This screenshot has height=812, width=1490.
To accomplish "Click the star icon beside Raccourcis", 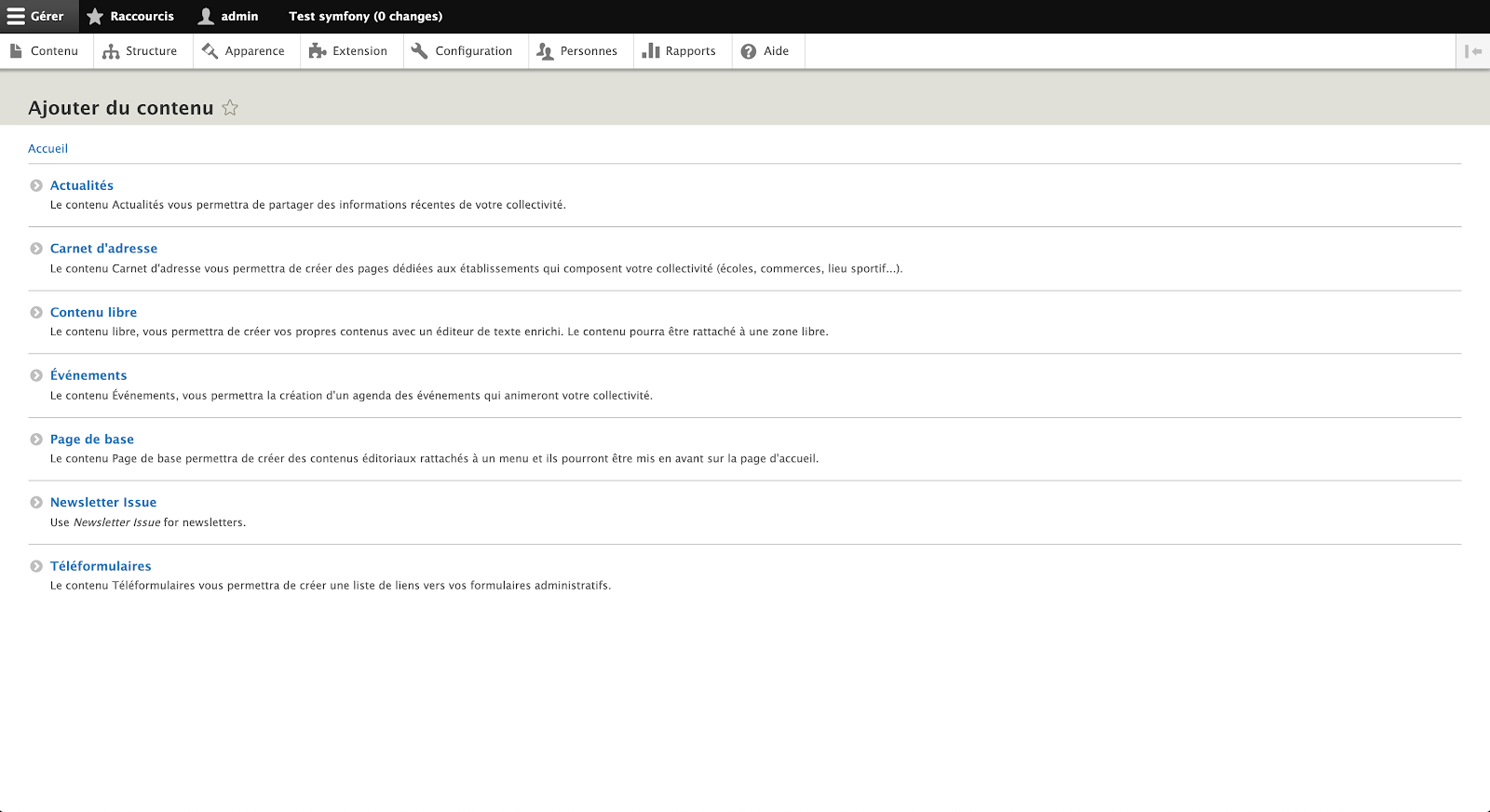I will point(95,17).
